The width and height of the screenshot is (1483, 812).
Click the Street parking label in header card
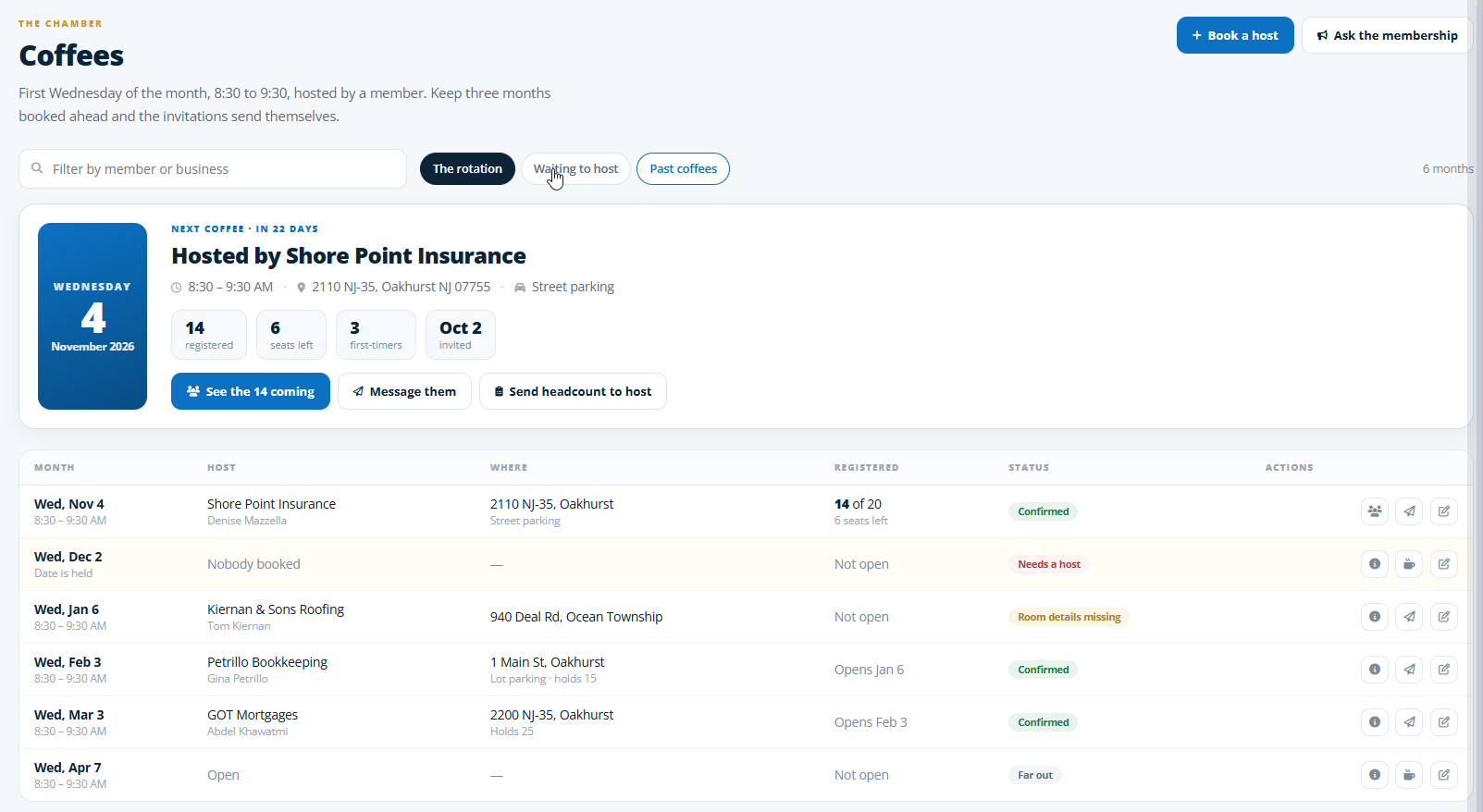(573, 287)
